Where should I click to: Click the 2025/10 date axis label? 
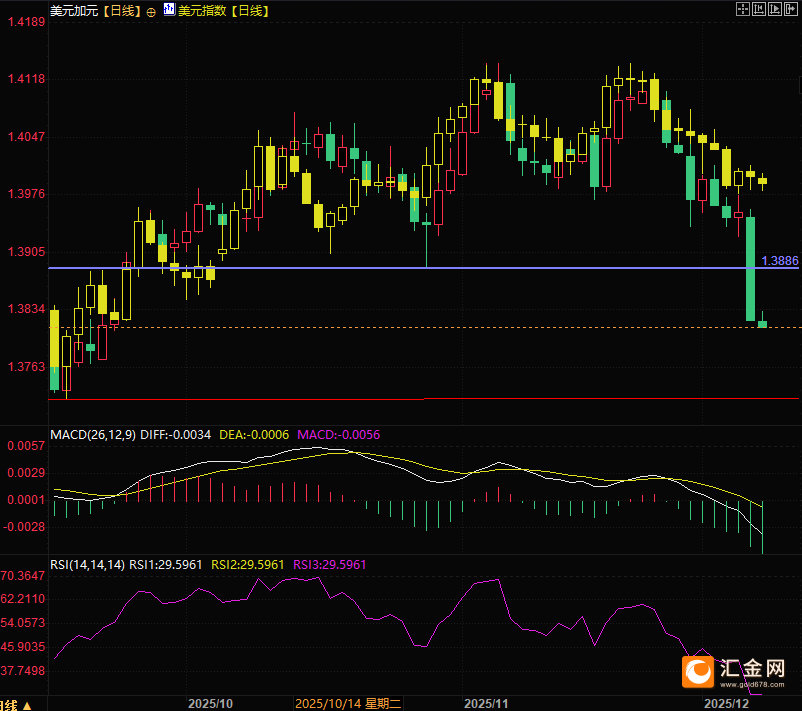coord(210,704)
